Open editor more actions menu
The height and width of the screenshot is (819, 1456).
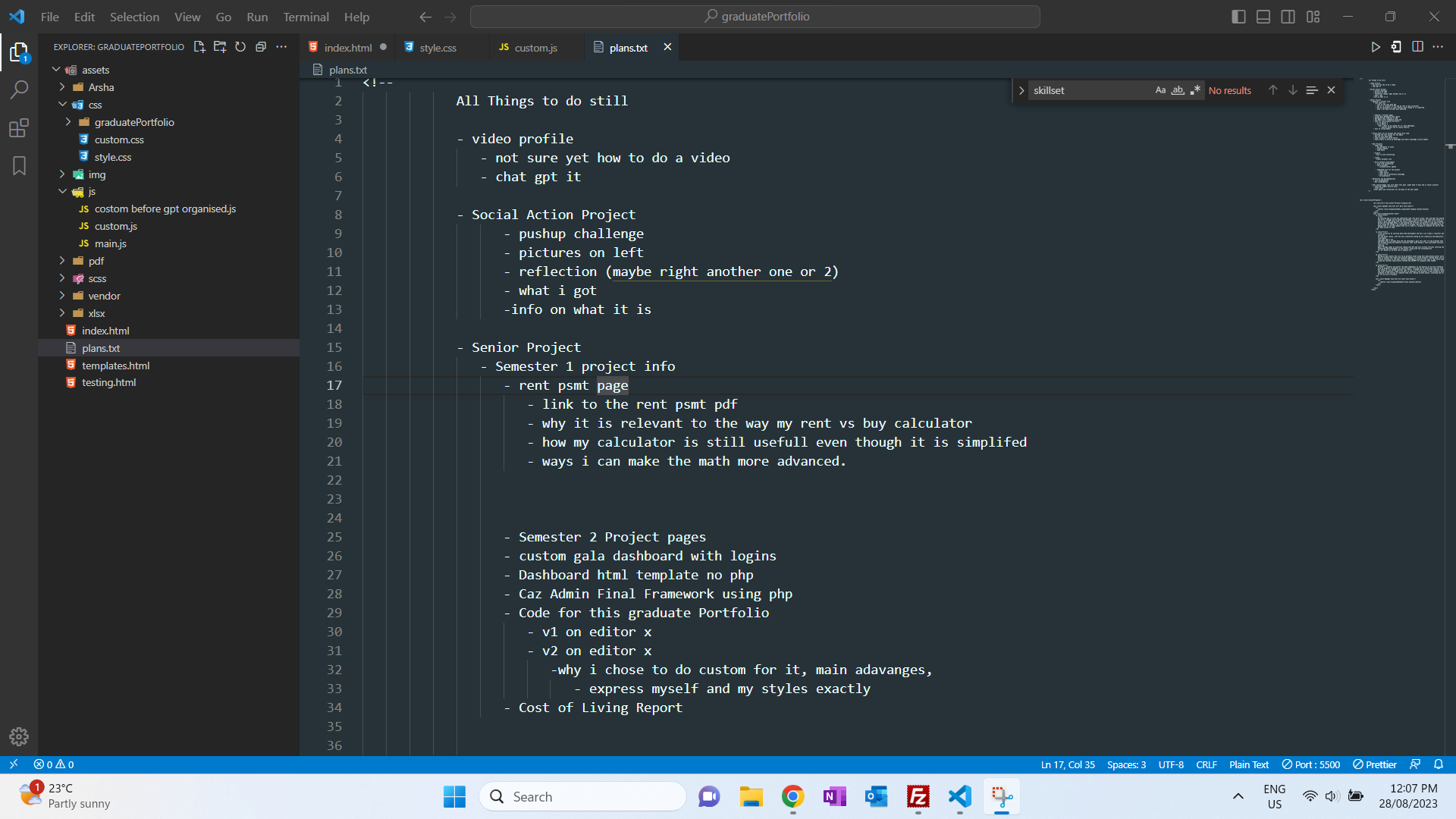[x=1438, y=47]
